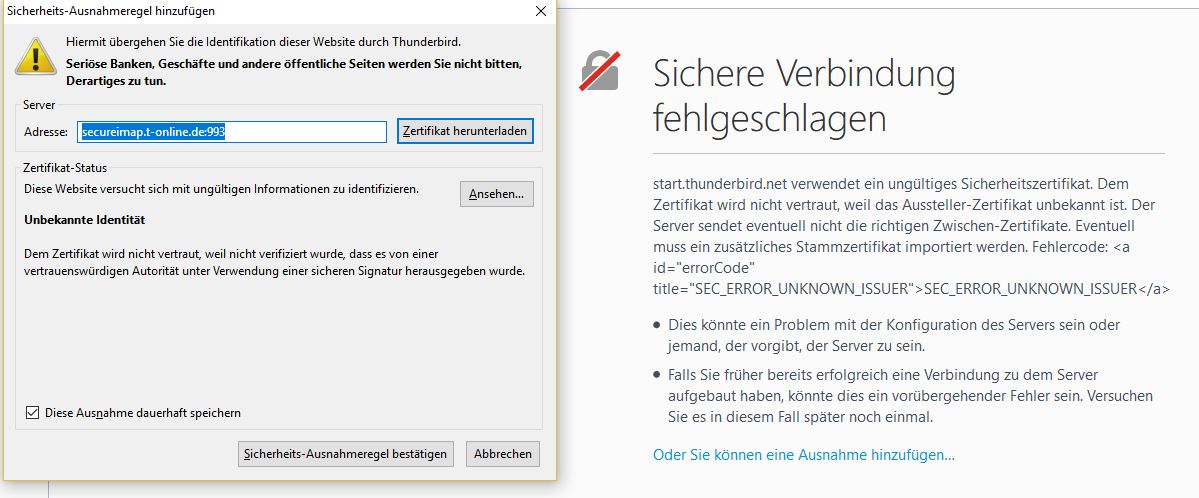Confirm with Sicherheits-Ausnahmeregel bestätigen button

coord(346,454)
